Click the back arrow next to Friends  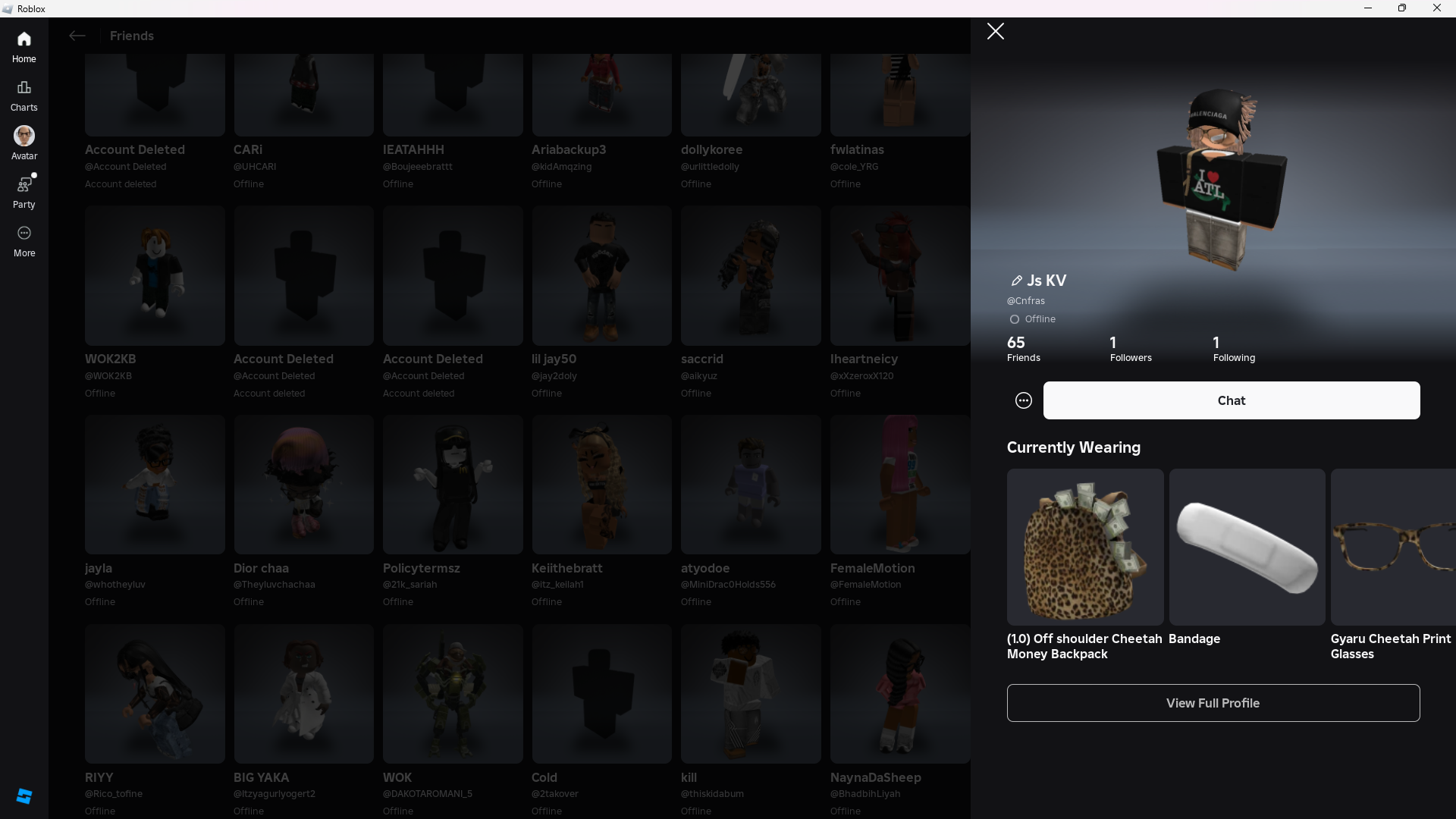77,36
